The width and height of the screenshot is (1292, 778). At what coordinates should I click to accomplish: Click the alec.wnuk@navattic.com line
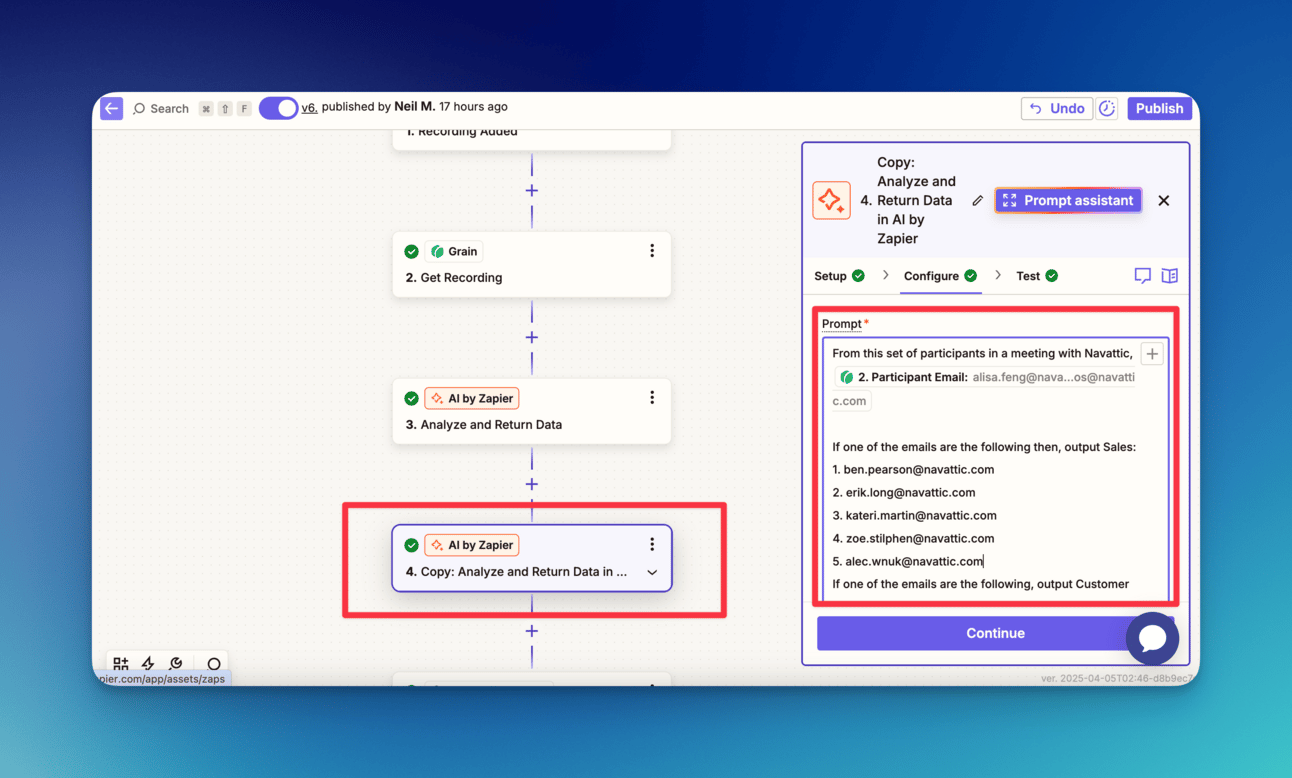coord(907,561)
